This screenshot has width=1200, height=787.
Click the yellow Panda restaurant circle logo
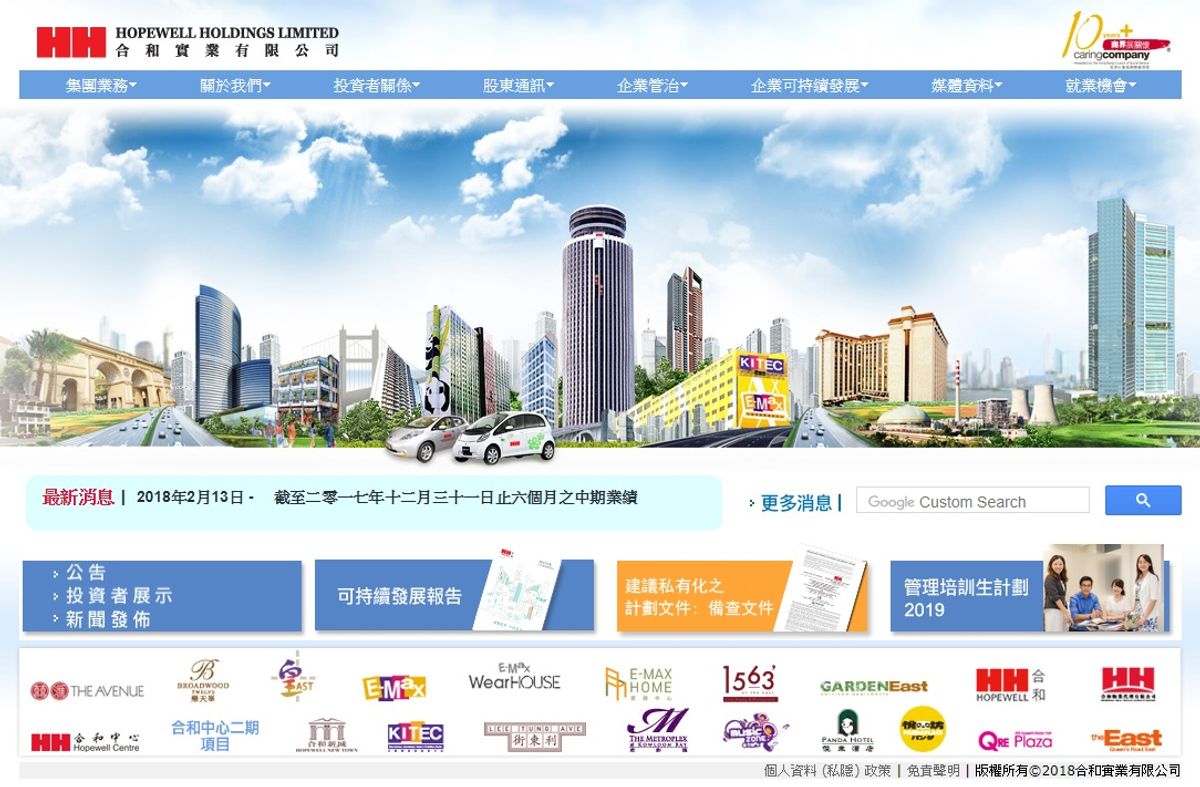(923, 730)
